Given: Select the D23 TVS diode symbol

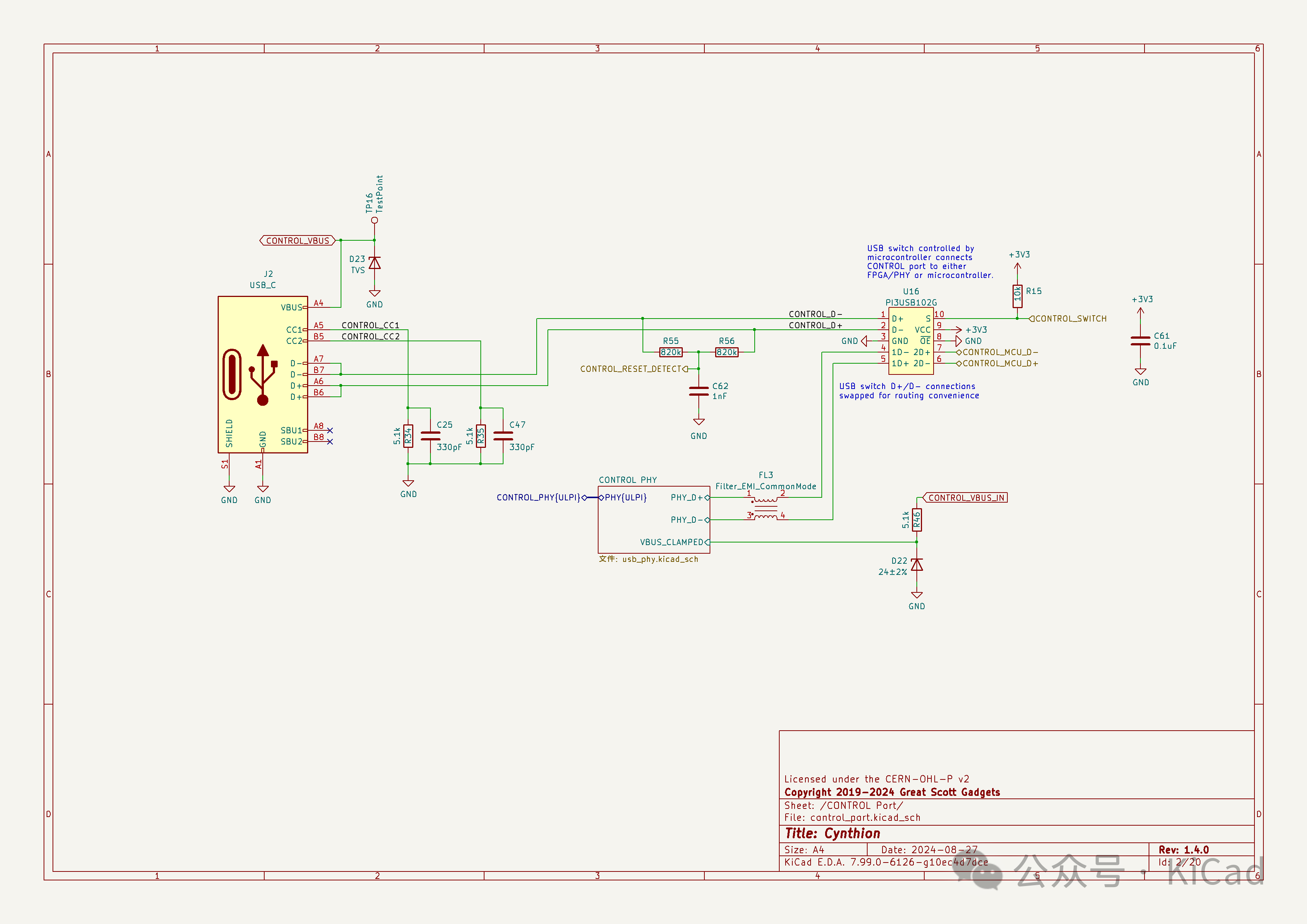Looking at the screenshot, I should click(375, 263).
